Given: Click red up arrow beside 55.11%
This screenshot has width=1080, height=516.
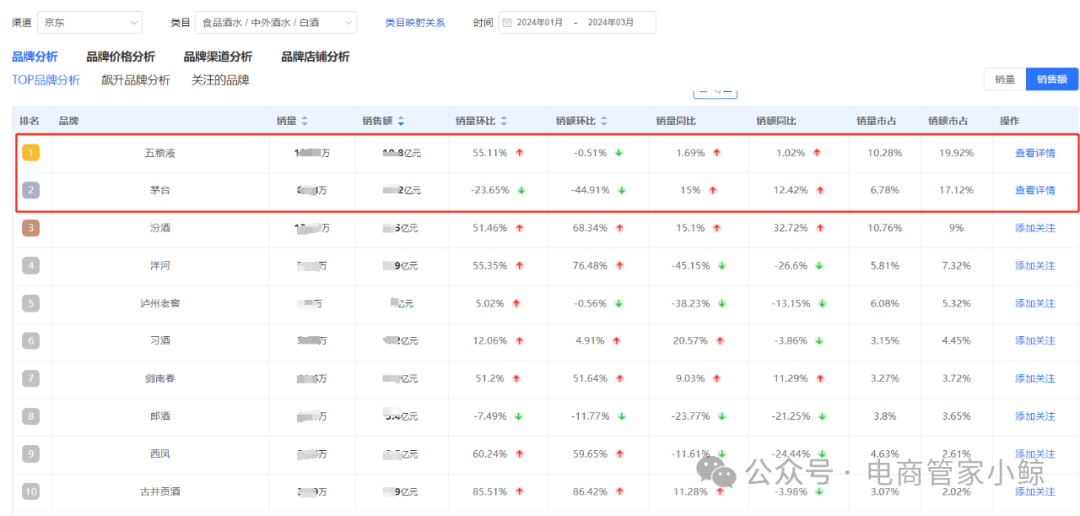Looking at the screenshot, I should click(x=519, y=153).
